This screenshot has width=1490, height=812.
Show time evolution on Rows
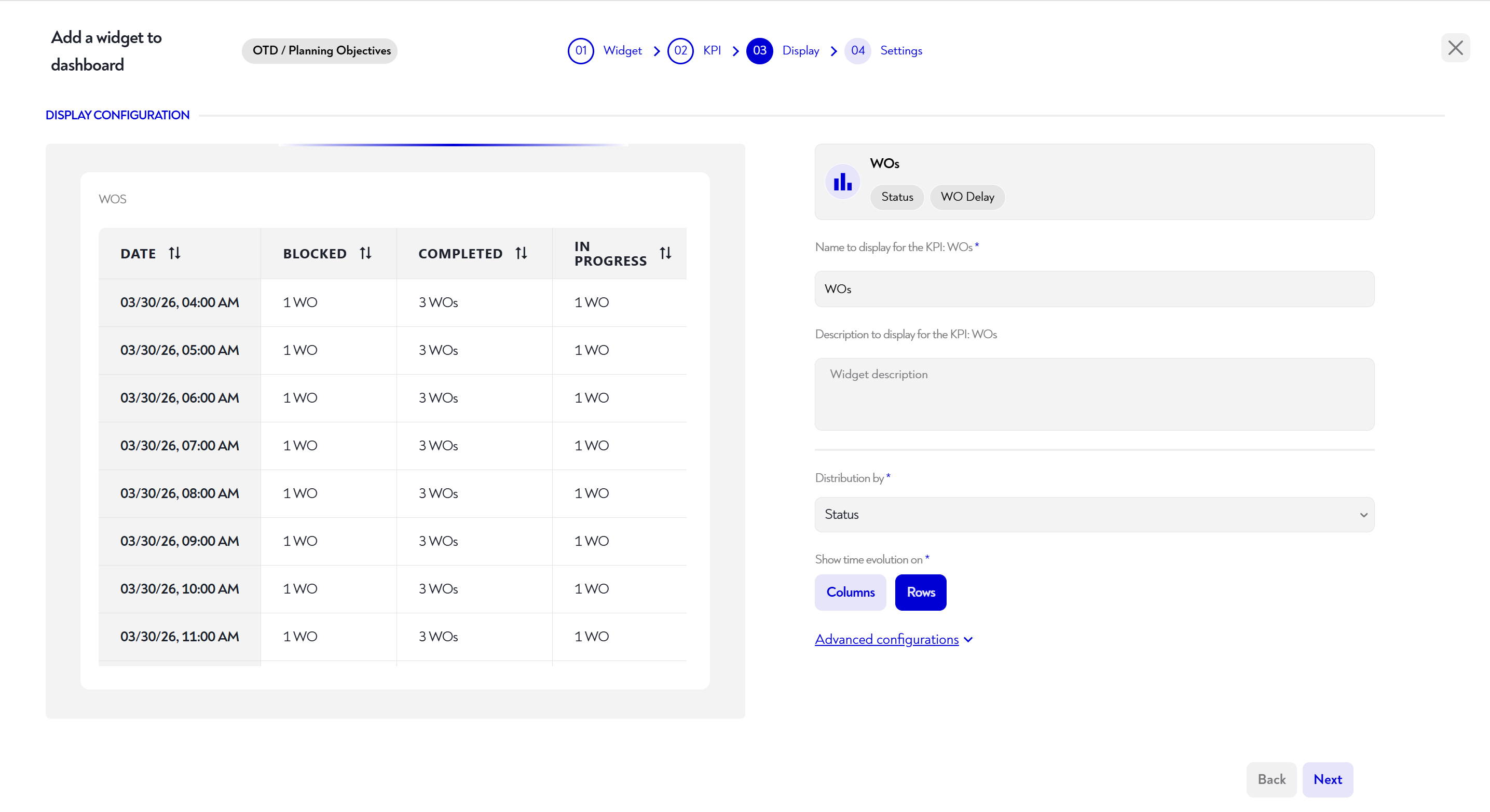(x=920, y=591)
